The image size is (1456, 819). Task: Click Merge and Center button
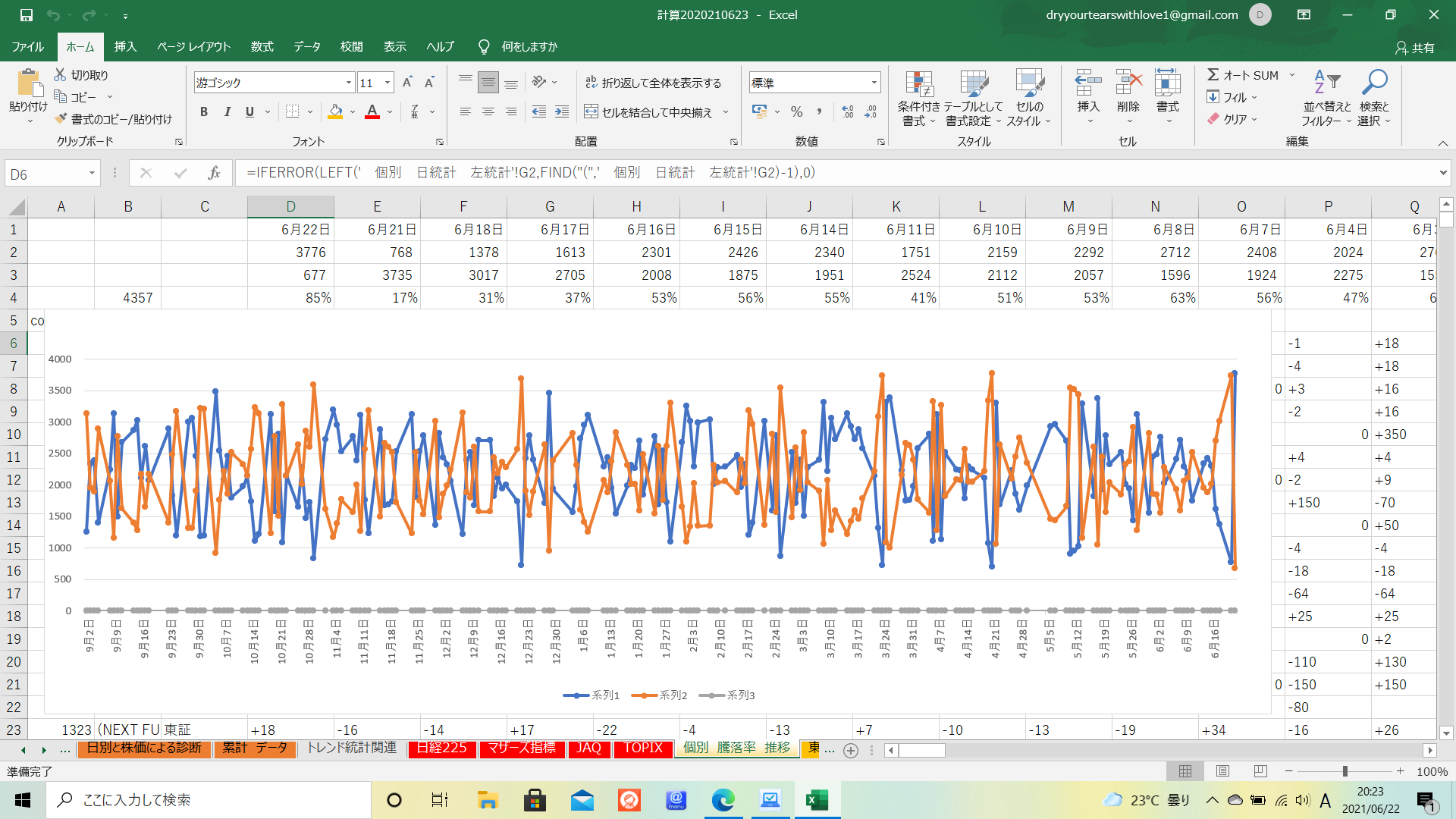point(649,112)
